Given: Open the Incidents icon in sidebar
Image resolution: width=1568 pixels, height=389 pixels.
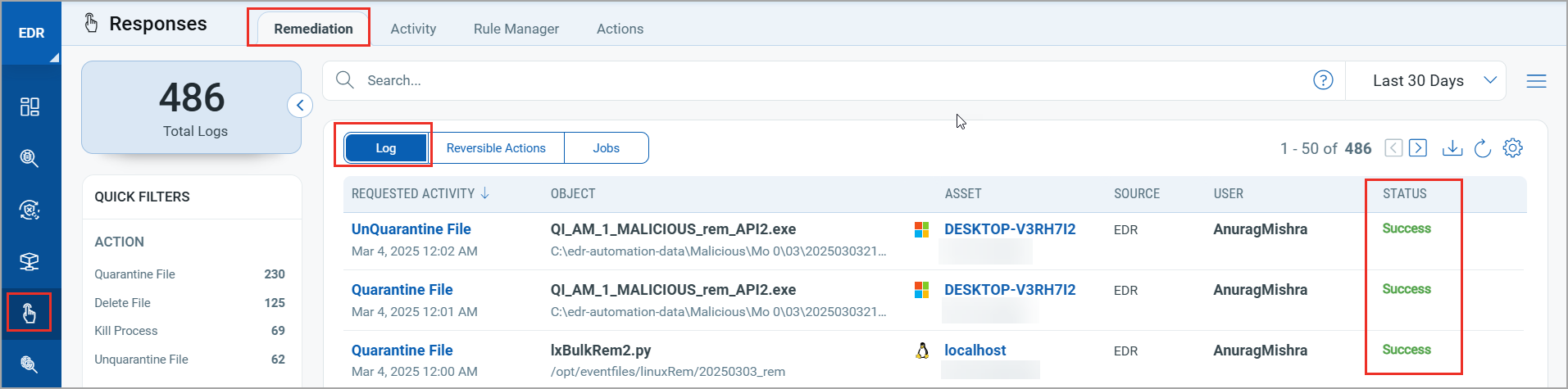Looking at the screenshot, I should point(30,210).
